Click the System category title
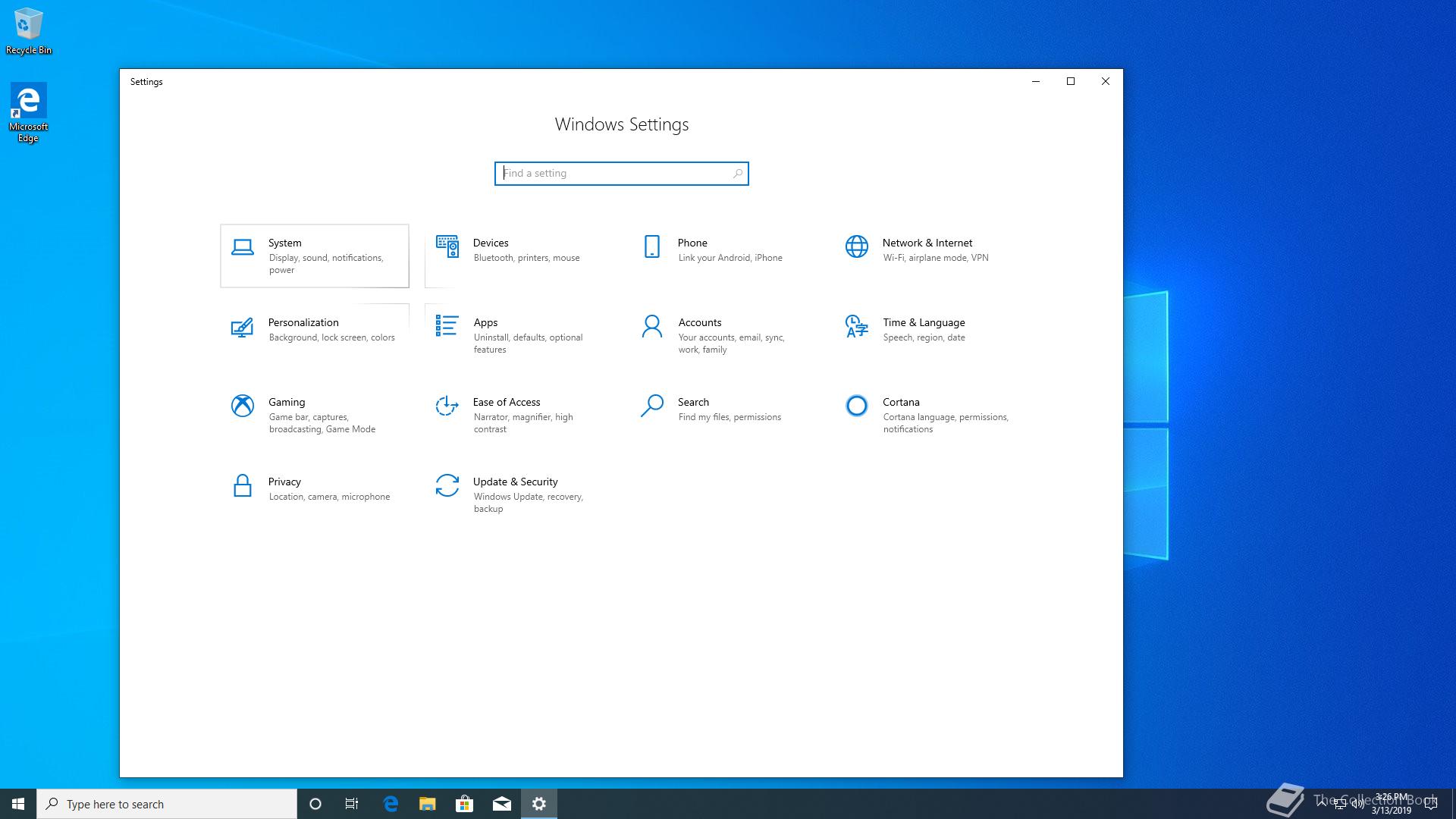1456x819 pixels. [x=285, y=243]
